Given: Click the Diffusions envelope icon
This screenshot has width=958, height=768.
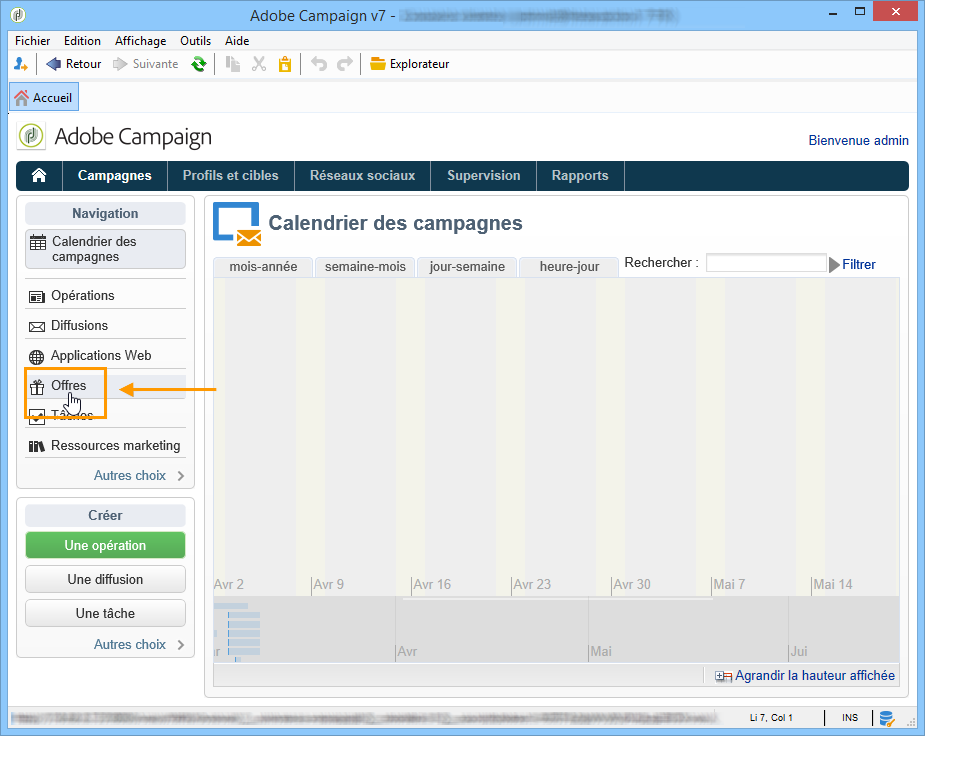Looking at the screenshot, I should [x=37, y=327].
